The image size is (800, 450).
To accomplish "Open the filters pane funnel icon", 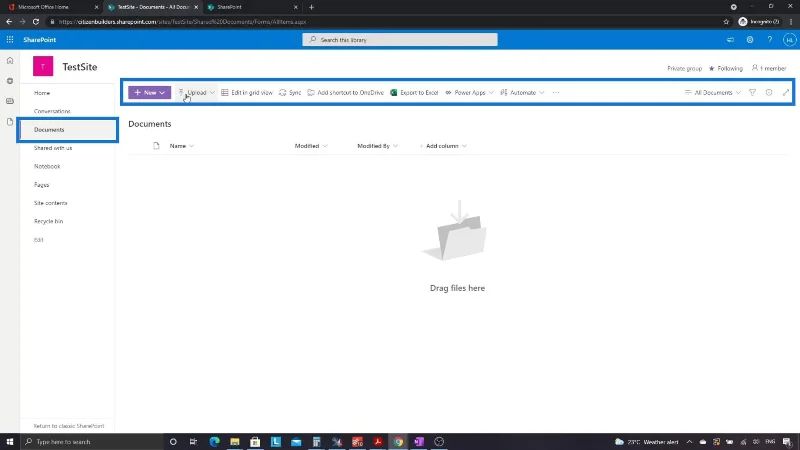I will [752, 92].
